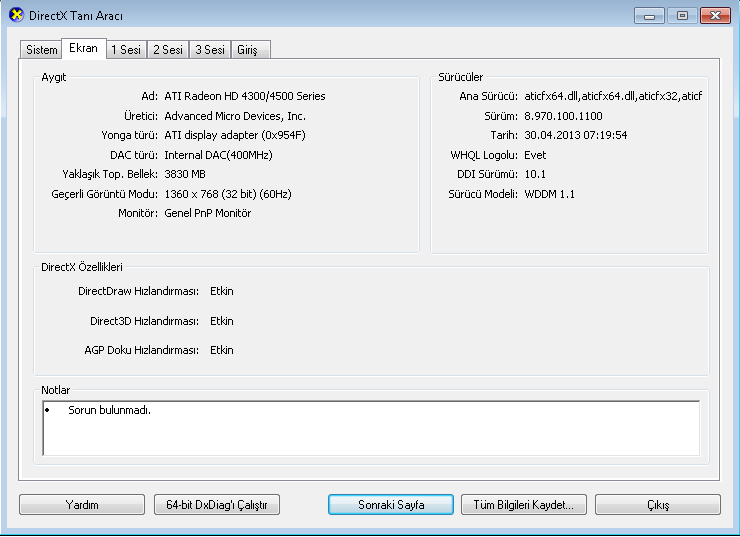Click the 'Sürücü Modeli:' label
The width and height of the screenshot is (740, 537).
click(x=482, y=194)
